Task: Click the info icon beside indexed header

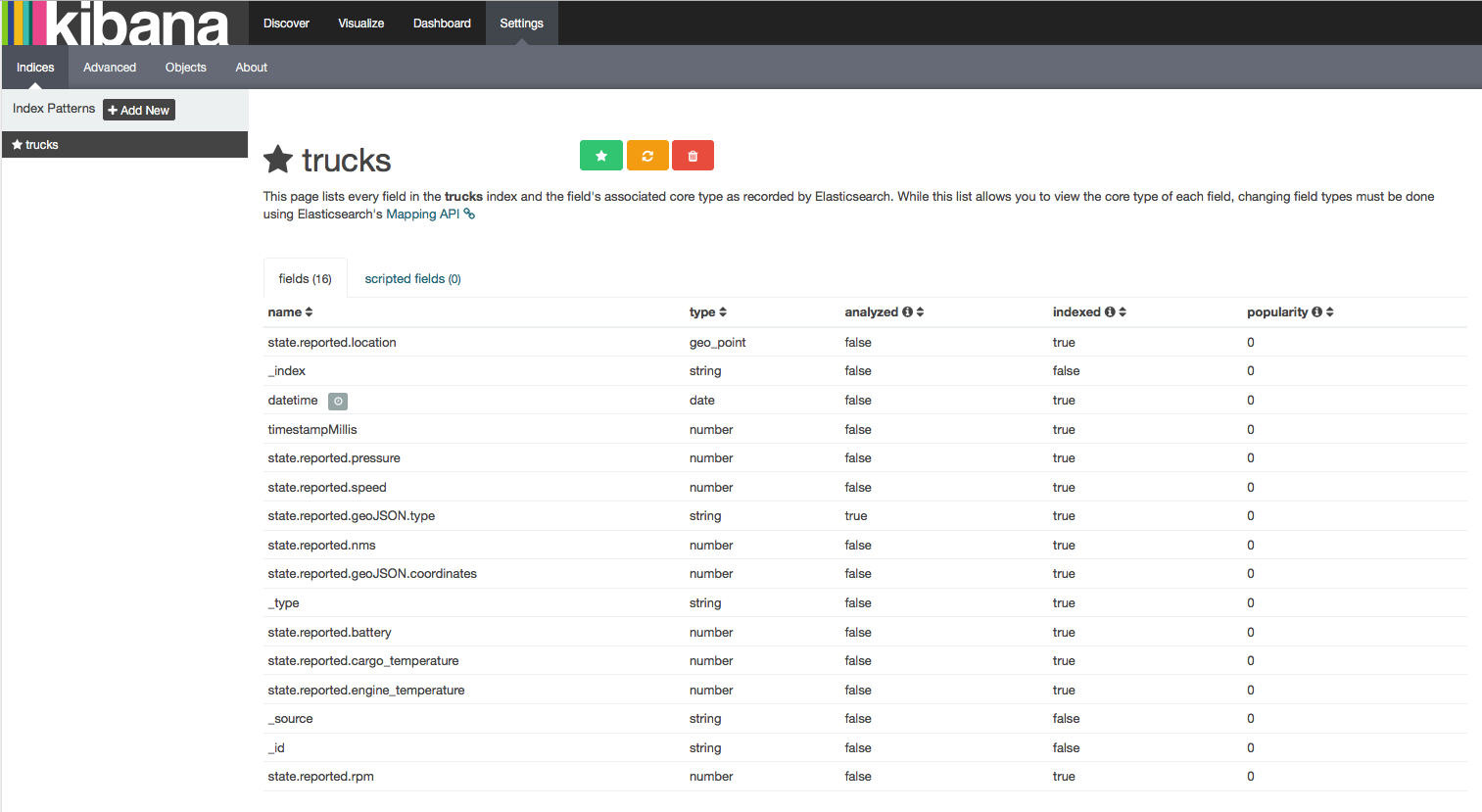Action: tap(1110, 312)
